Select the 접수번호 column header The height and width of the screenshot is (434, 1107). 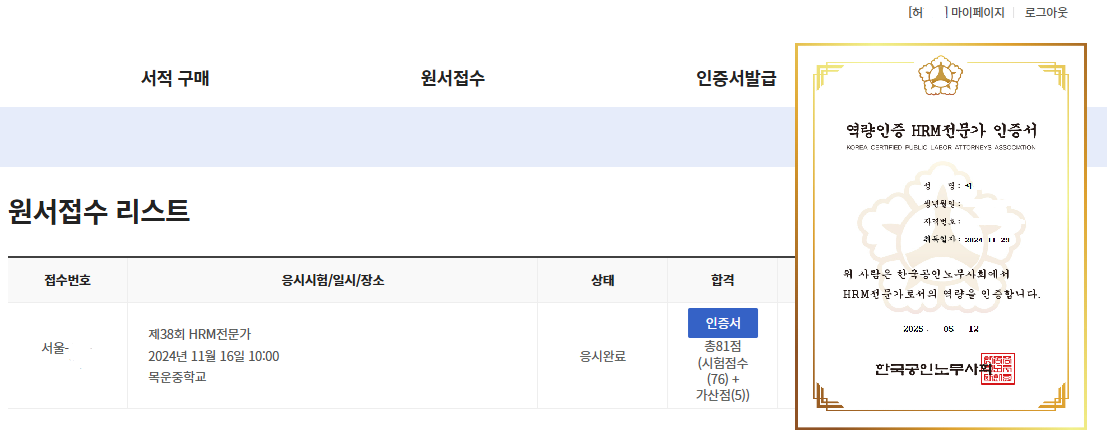click(67, 280)
